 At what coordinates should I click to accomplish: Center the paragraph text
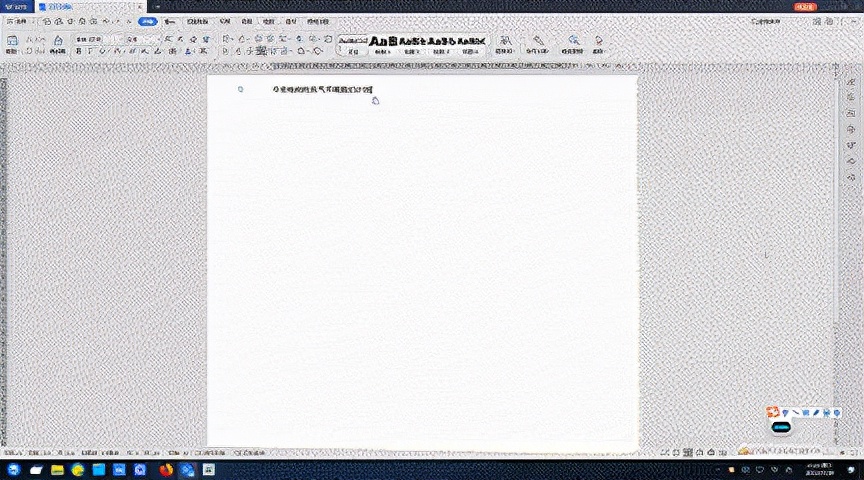(x=239, y=51)
